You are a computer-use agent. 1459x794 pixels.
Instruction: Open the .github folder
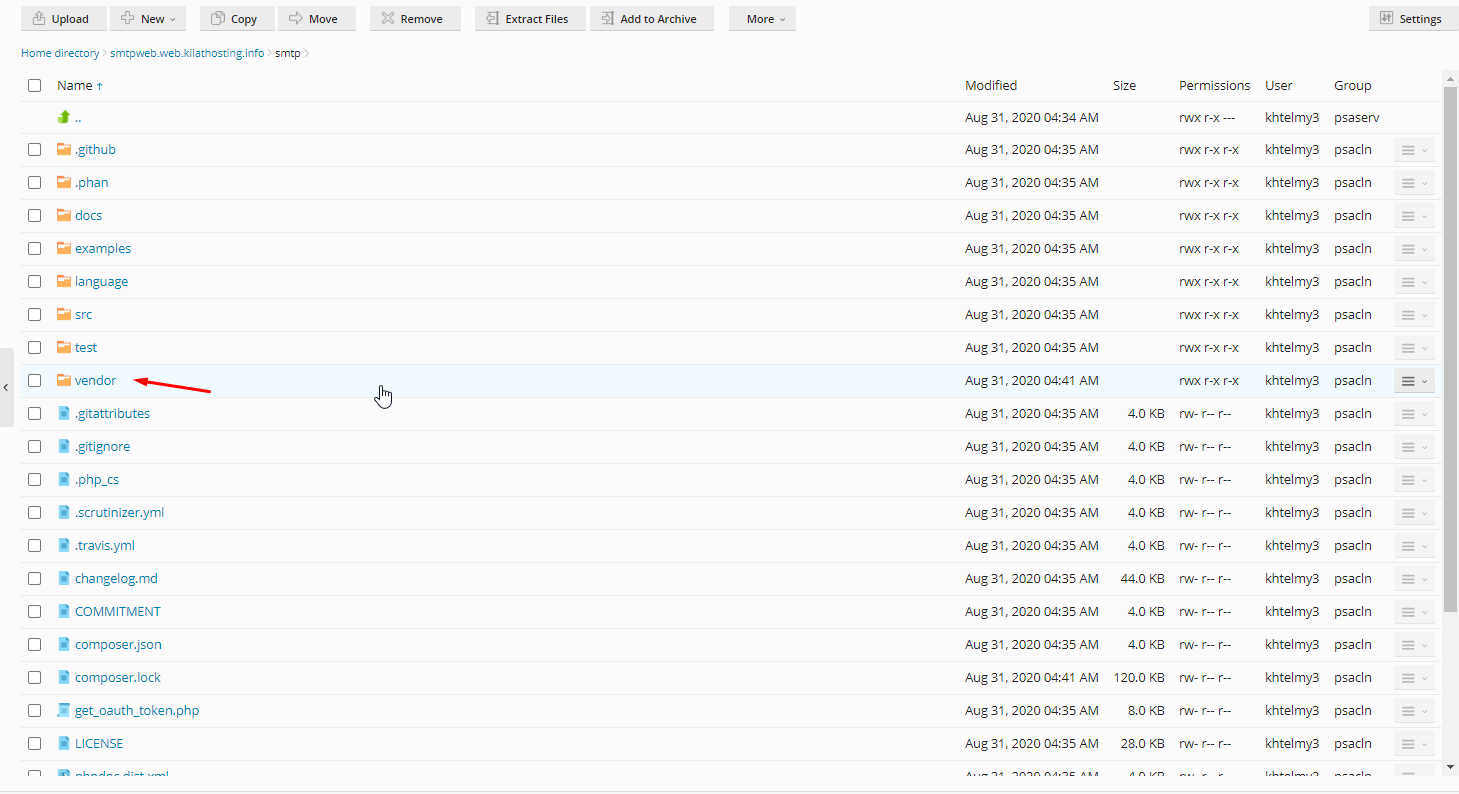click(95, 148)
